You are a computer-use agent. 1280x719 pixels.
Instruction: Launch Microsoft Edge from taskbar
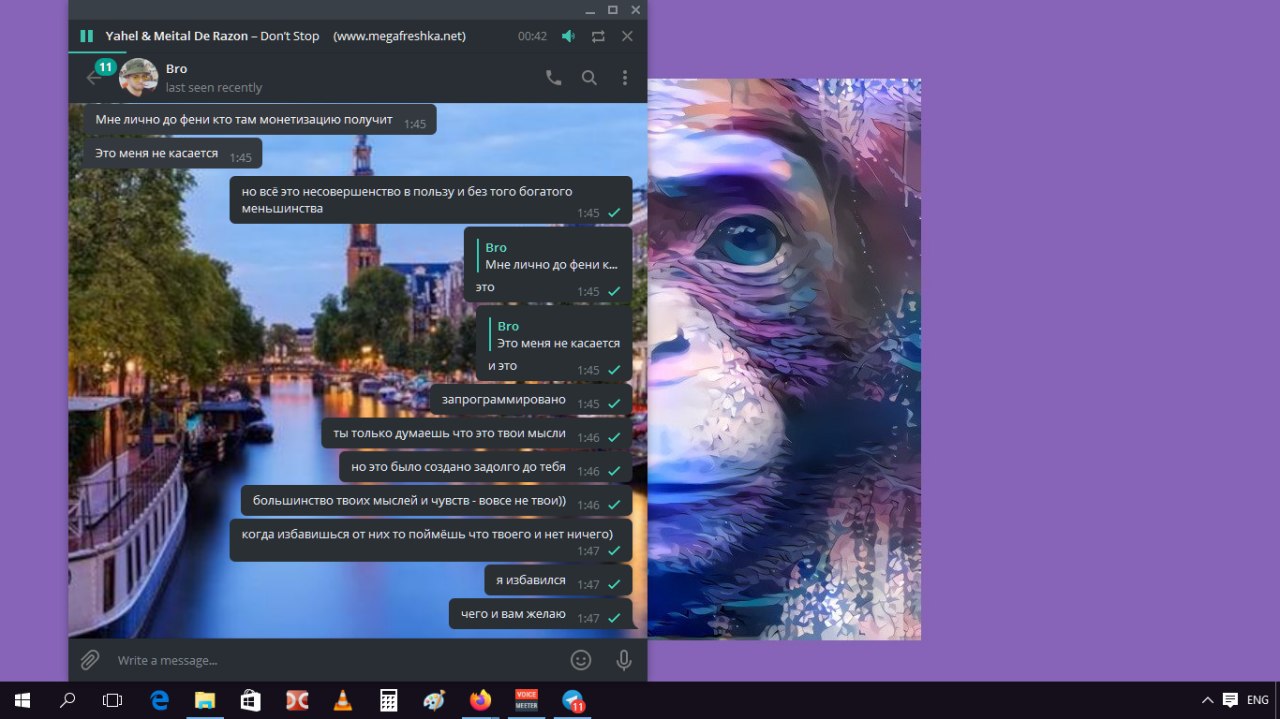tap(159, 700)
